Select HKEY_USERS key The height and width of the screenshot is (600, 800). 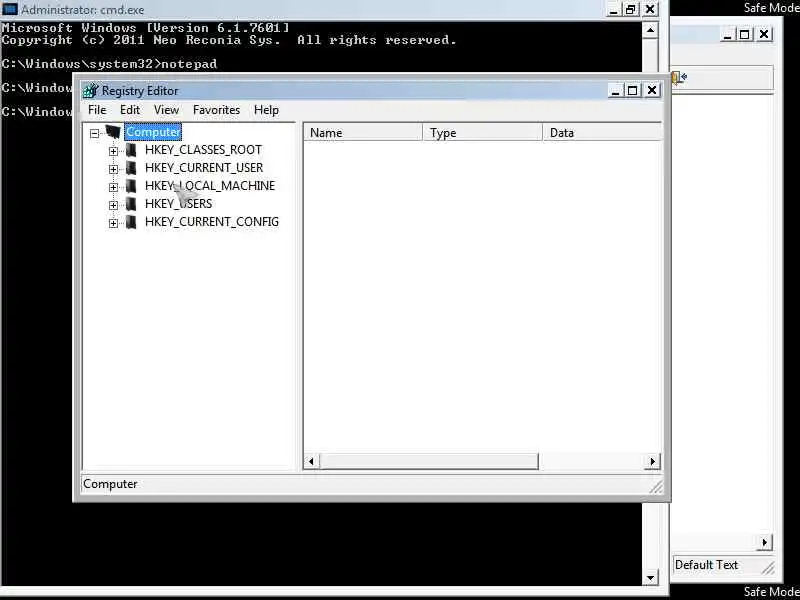tap(179, 204)
